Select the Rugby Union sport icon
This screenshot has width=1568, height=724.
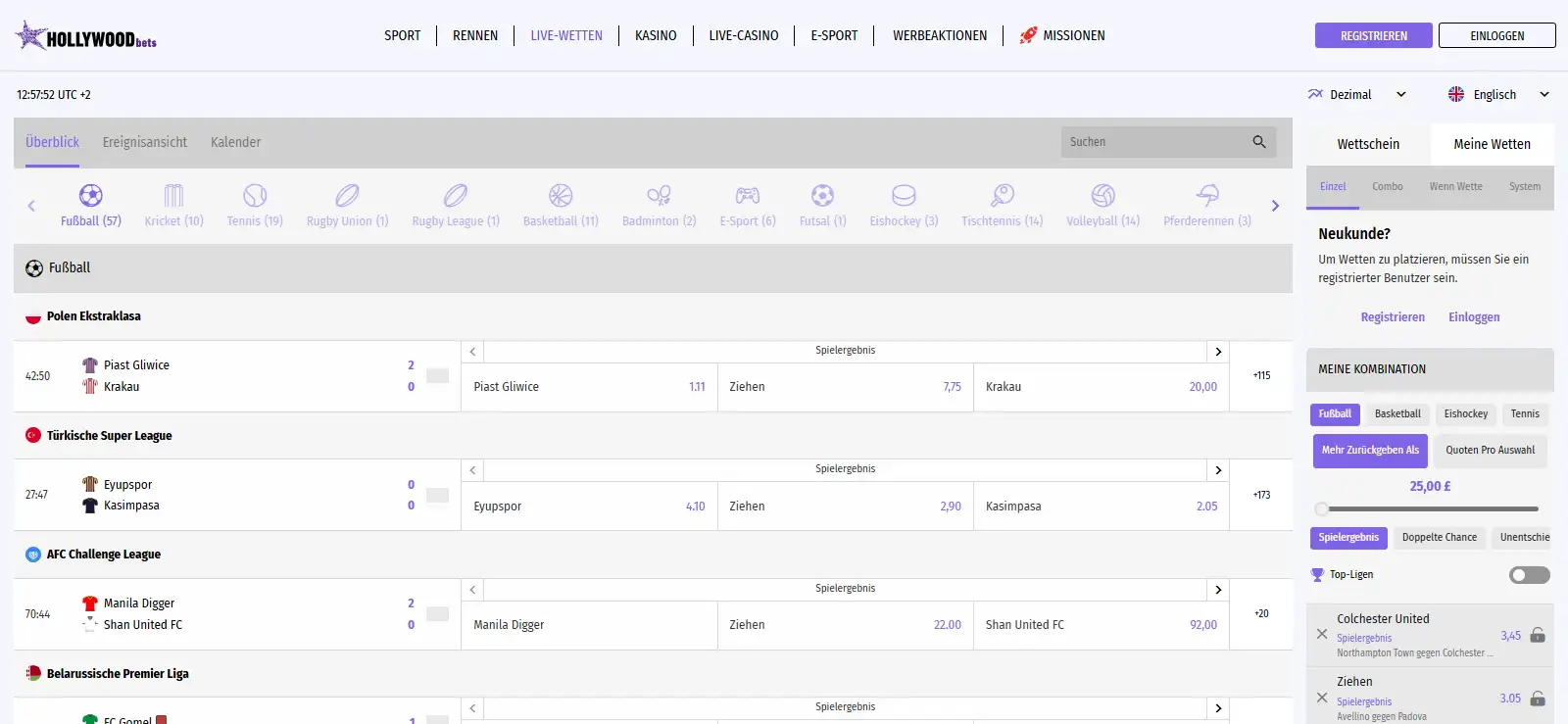click(347, 195)
